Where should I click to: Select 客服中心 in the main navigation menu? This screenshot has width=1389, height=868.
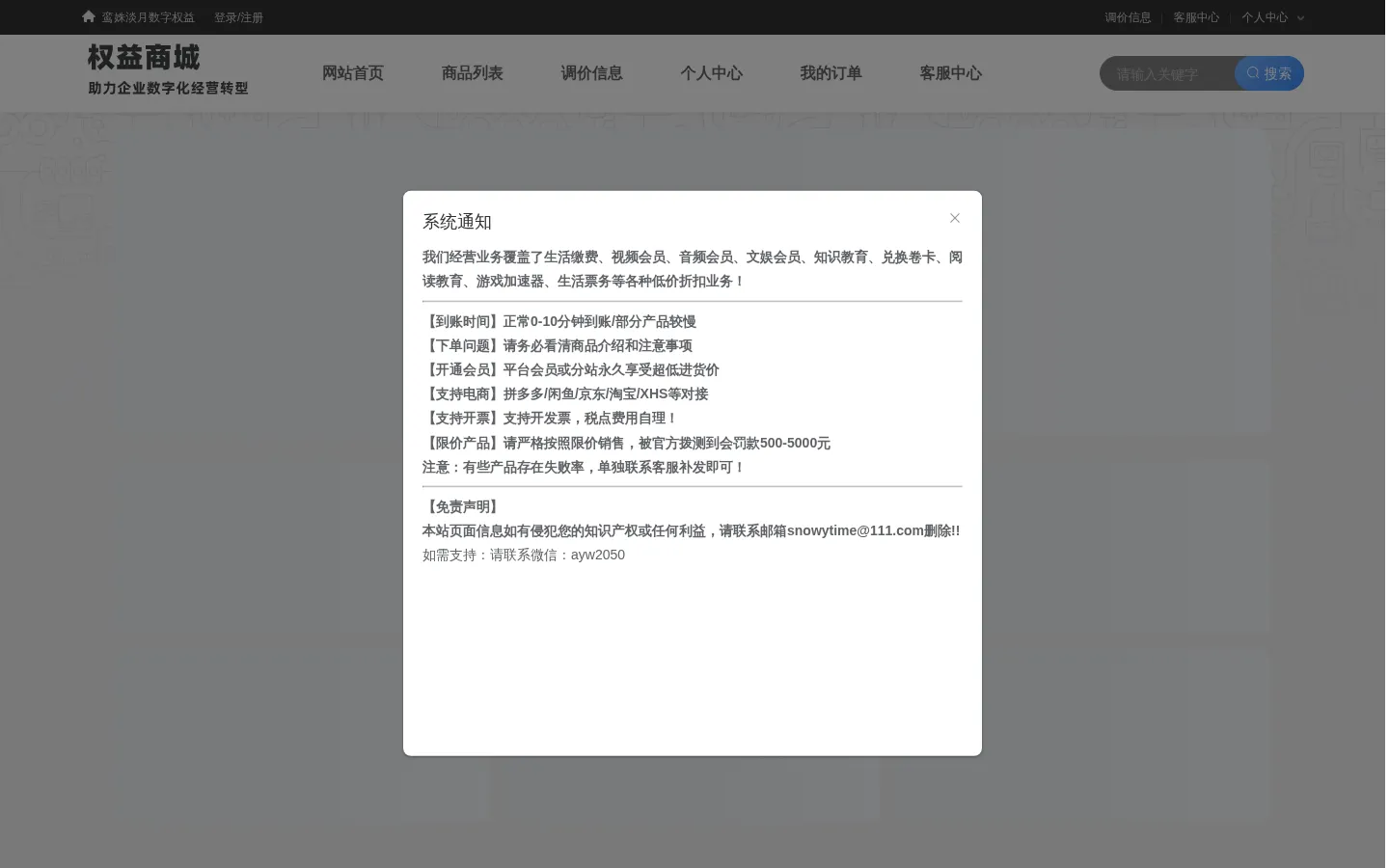tap(951, 73)
